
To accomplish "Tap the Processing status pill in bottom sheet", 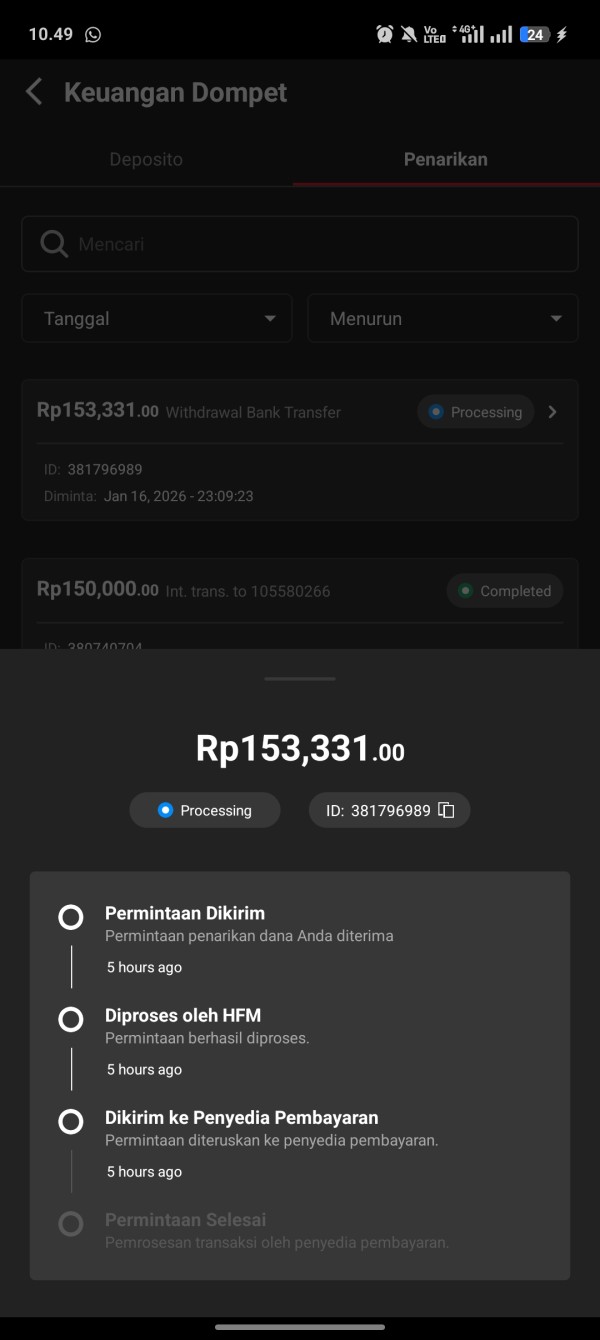I will click(x=205, y=810).
